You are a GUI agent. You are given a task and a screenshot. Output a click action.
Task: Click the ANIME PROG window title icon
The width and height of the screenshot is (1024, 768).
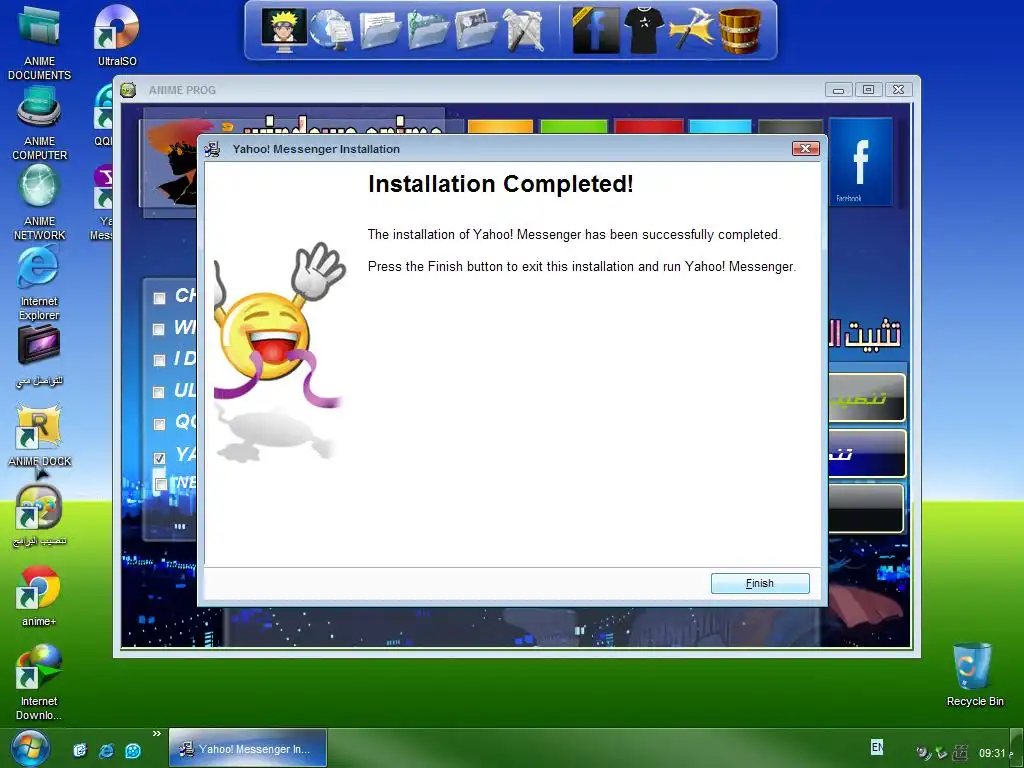(x=128, y=90)
